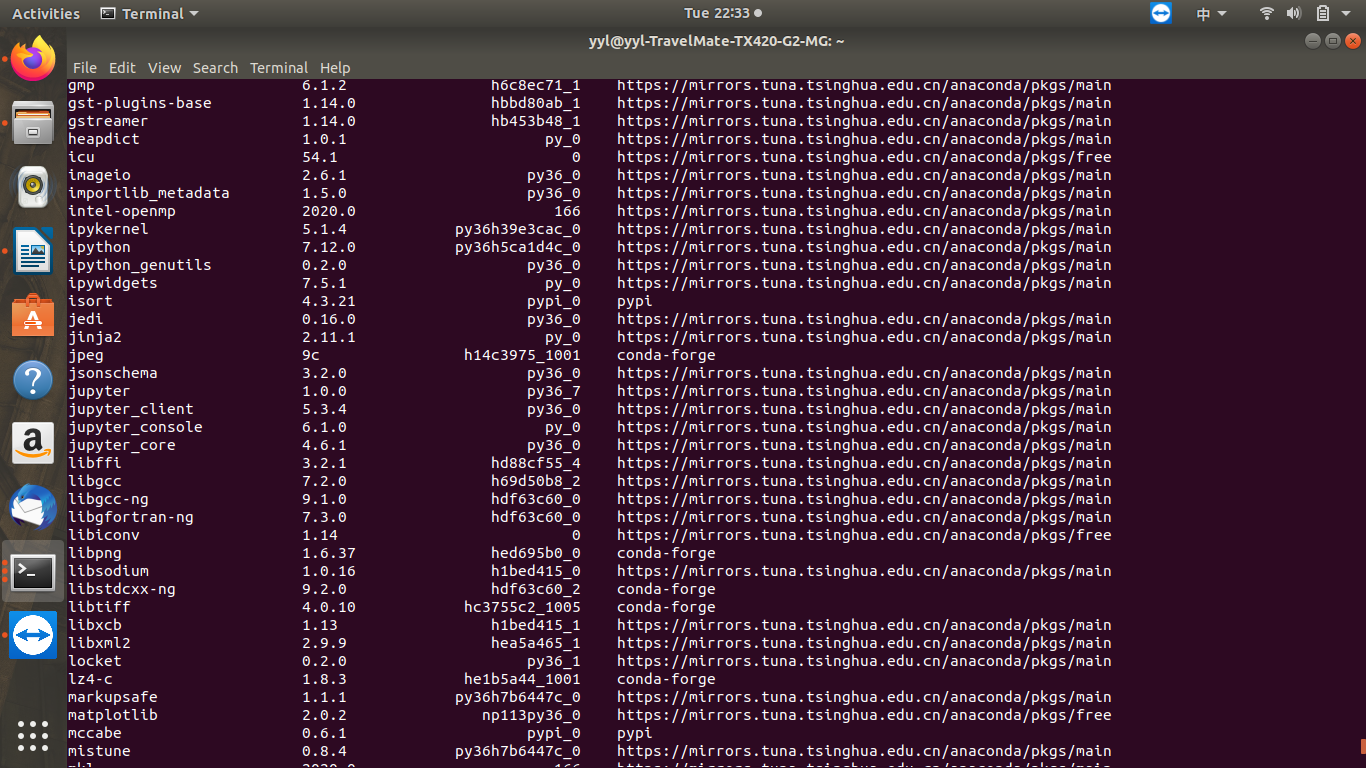Screen dimensions: 1366x768
Task: Click the build string "hc3755c2_1005"
Action: point(522,607)
